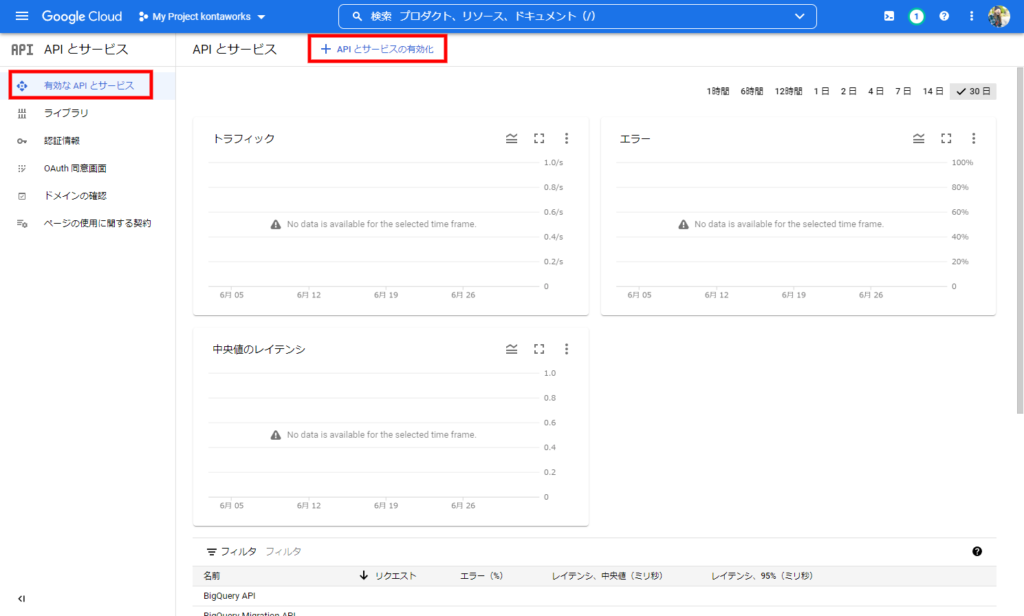Click the page vertical scrollbar
This screenshot has width=1024, height=616.
click(x=1019, y=240)
